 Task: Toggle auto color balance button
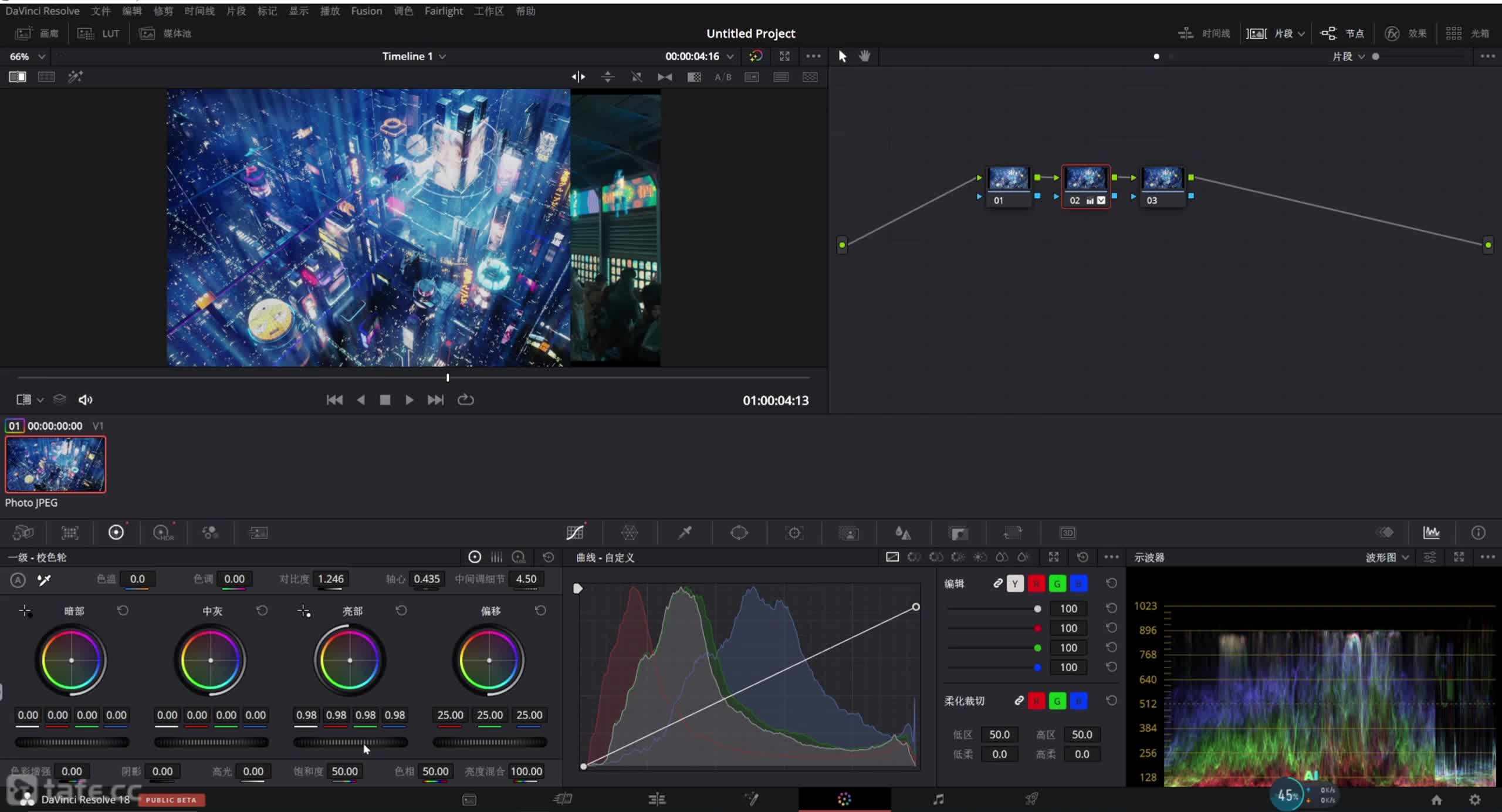[18, 580]
